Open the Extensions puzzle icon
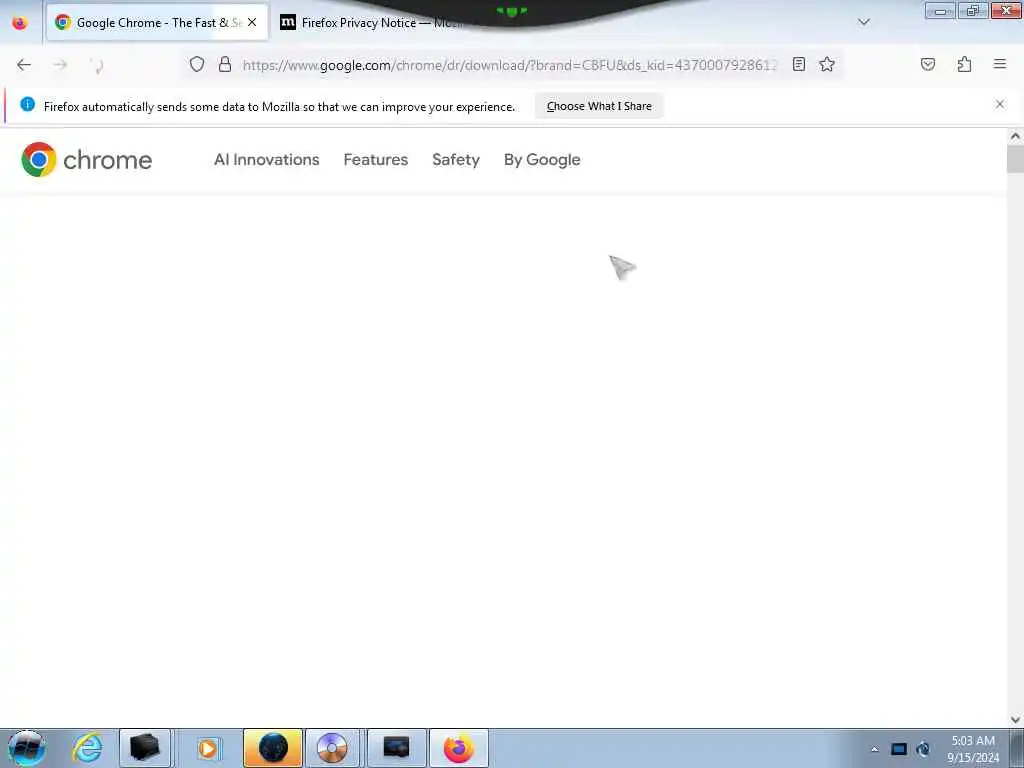This screenshot has height=768, width=1024. pyautogui.click(x=964, y=64)
